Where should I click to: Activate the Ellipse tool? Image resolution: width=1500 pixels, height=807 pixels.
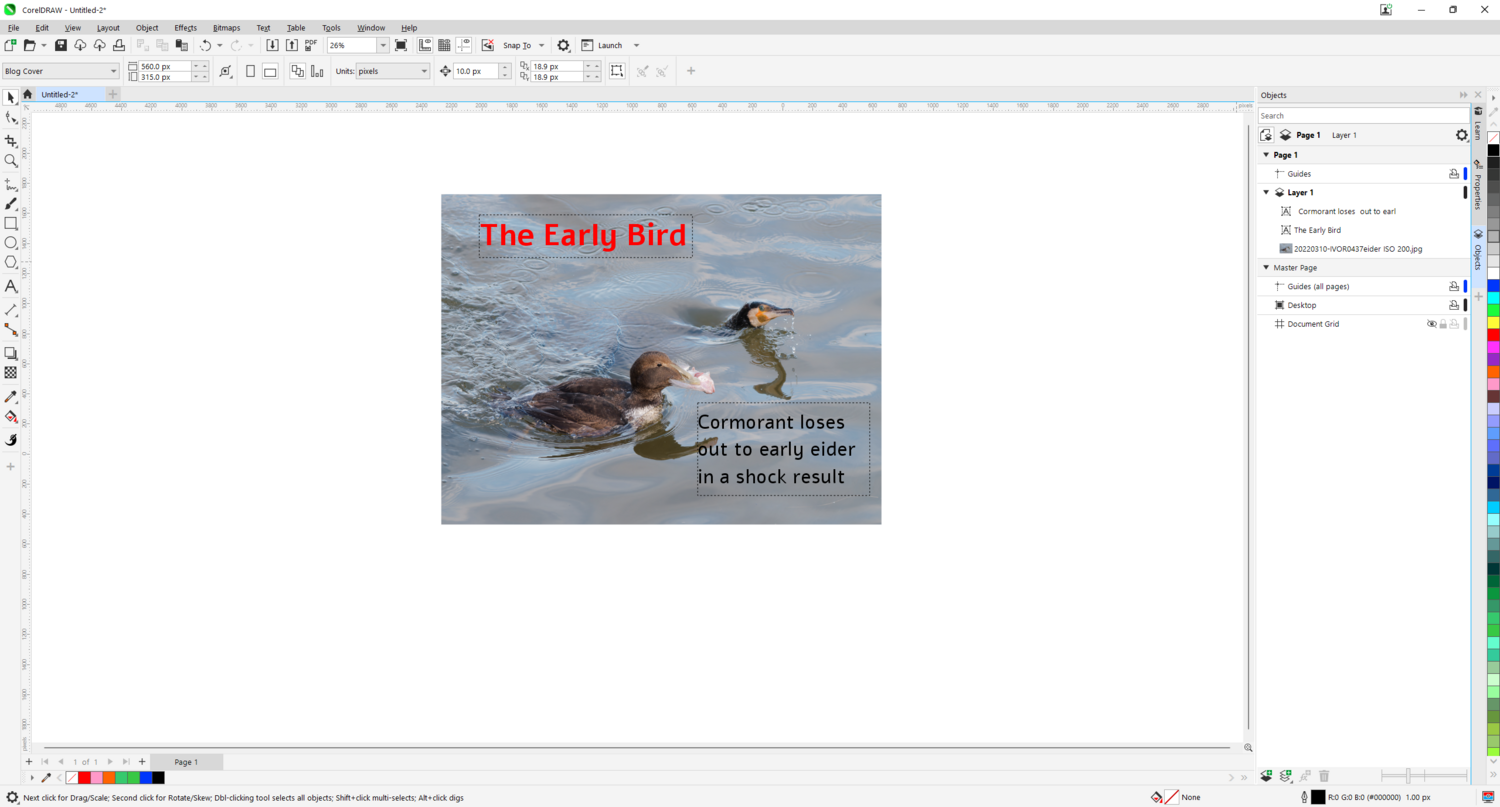pyautogui.click(x=11, y=243)
